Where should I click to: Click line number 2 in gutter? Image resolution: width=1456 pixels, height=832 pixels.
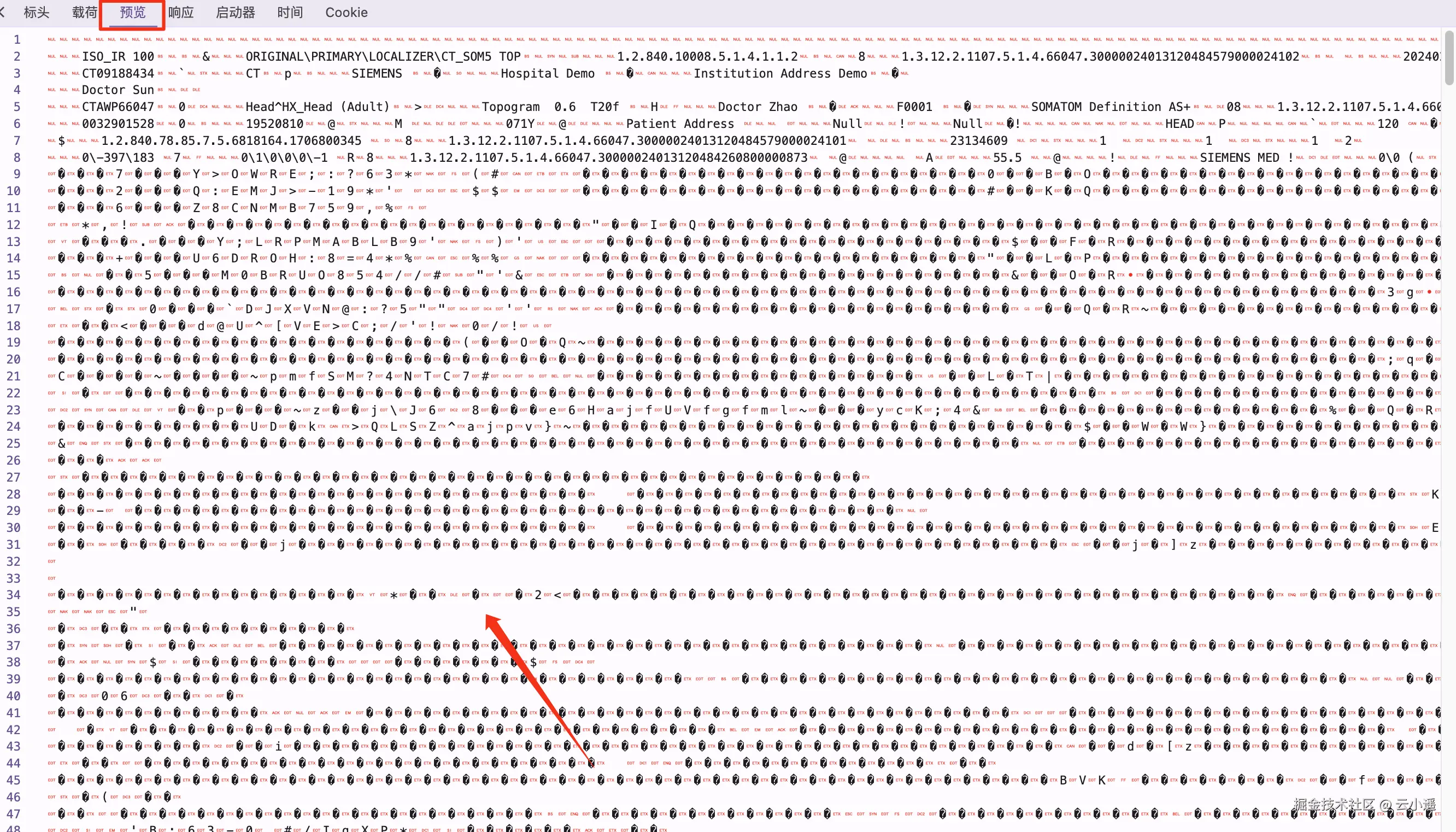[17, 56]
